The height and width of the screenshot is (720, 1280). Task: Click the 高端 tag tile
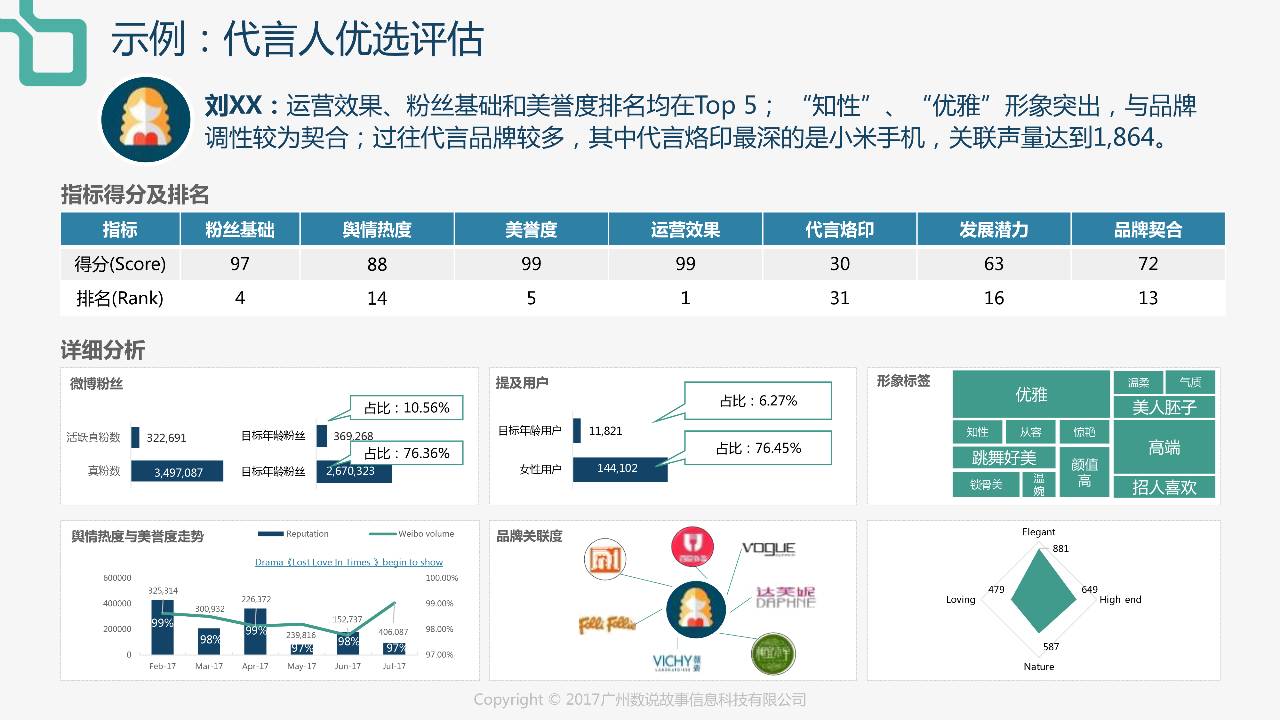[1164, 447]
